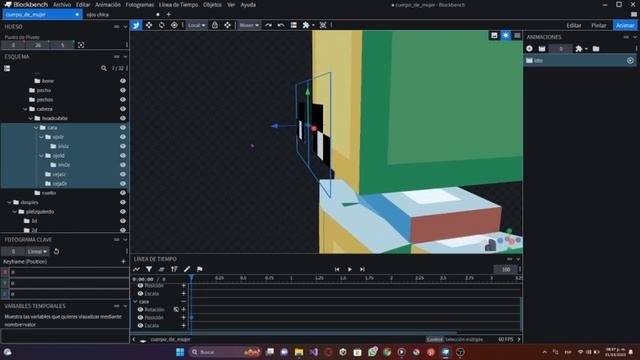Open the Local transform space dropdown
This screenshot has width=640, height=360.
pyautogui.click(x=196, y=25)
